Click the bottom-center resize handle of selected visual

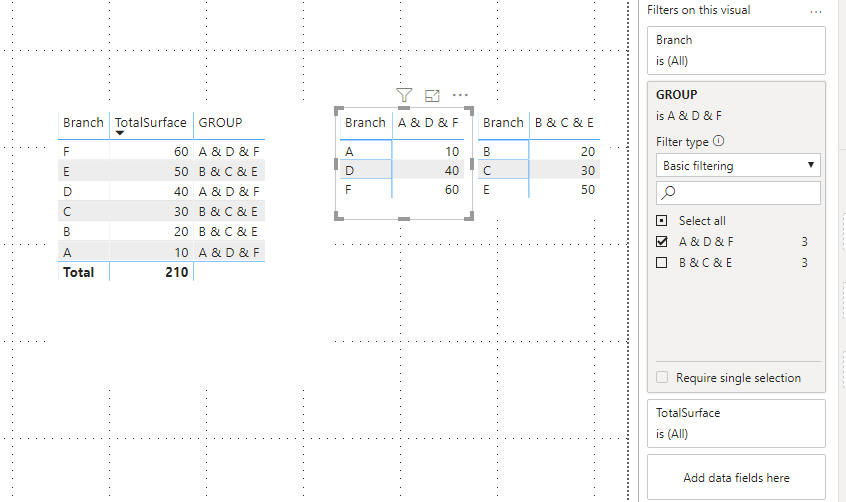pyautogui.click(x=404, y=219)
